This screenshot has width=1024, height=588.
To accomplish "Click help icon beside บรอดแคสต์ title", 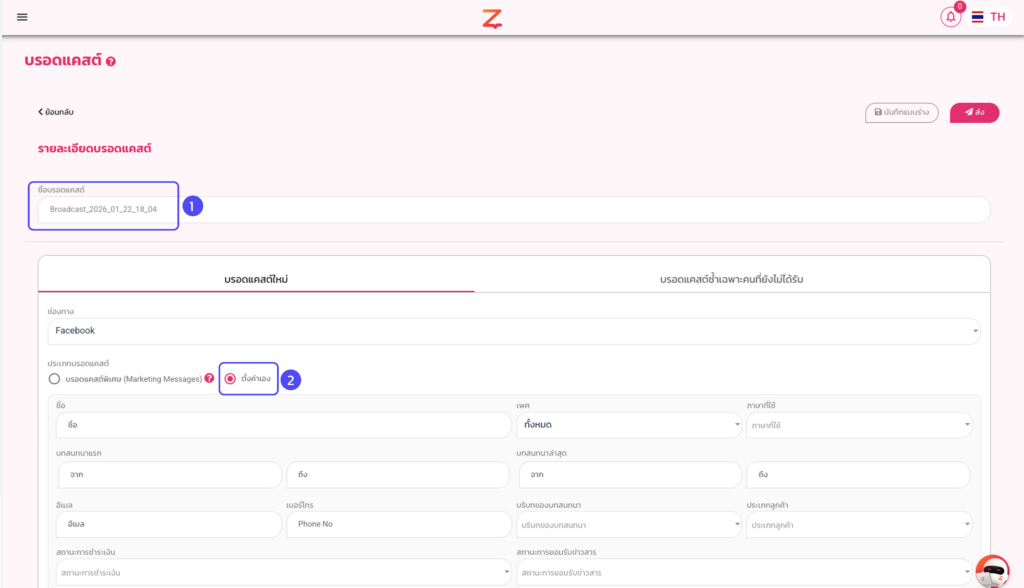I will [110, 62].
